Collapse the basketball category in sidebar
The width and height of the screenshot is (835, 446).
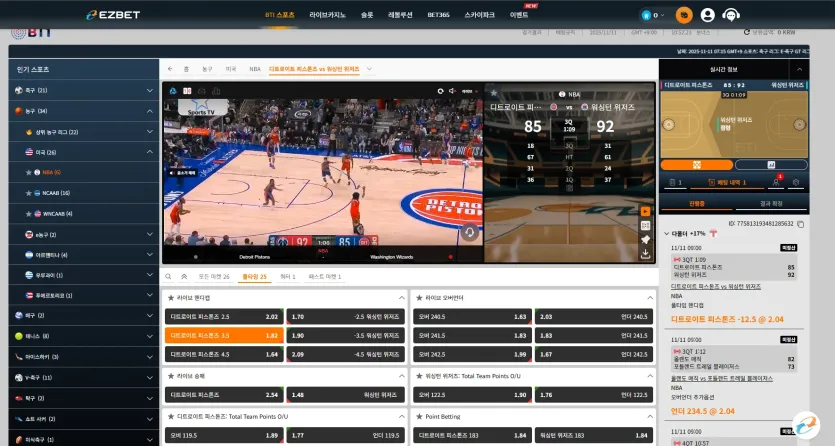[150, 111]
